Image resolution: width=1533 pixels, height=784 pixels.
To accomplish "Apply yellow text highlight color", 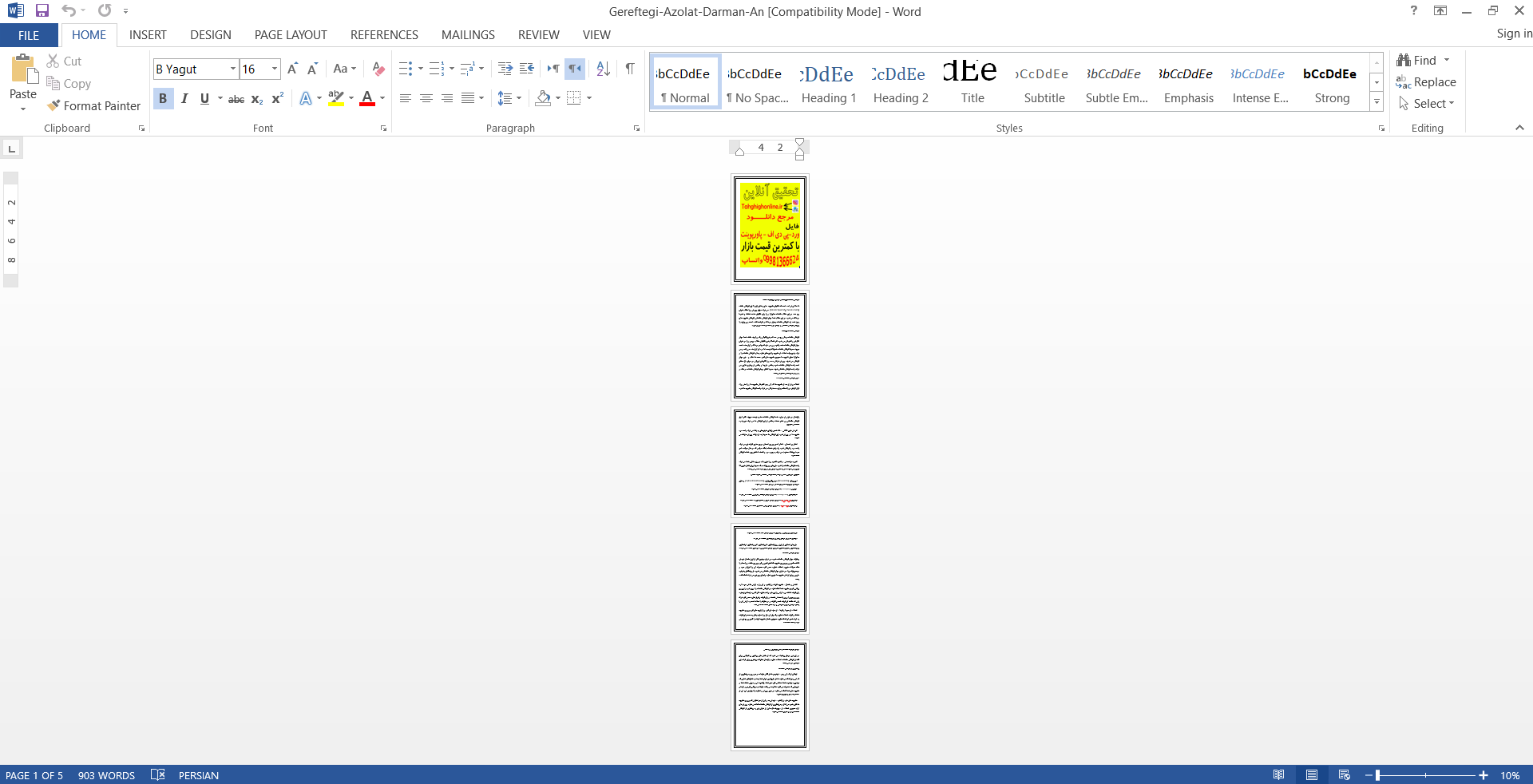I will click(x=336, y=98).
